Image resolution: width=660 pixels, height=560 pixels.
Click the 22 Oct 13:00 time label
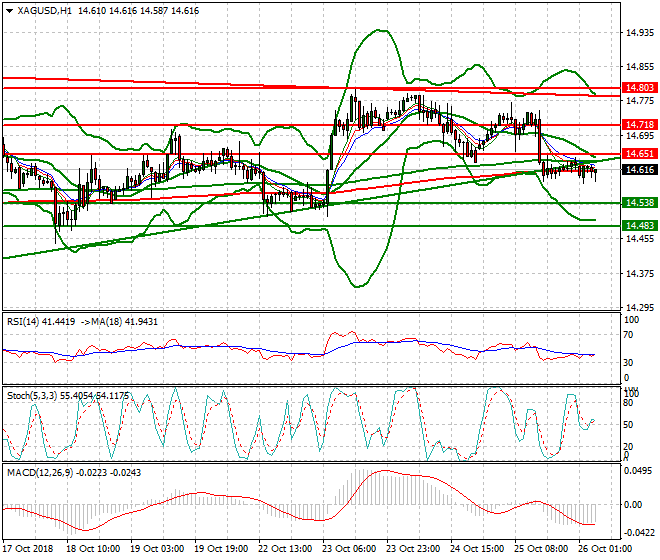[285, 549]
